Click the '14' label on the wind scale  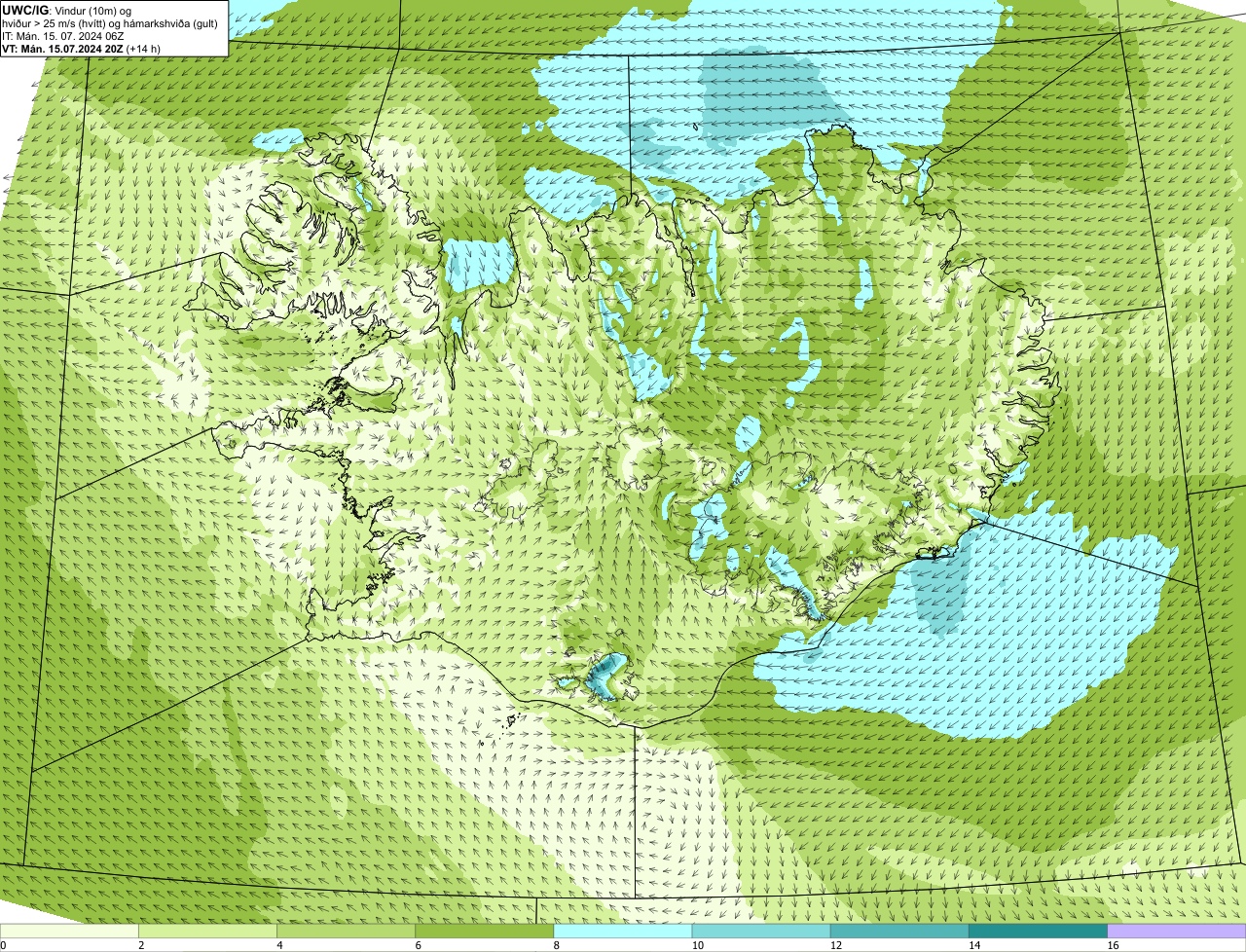point(973,945)
